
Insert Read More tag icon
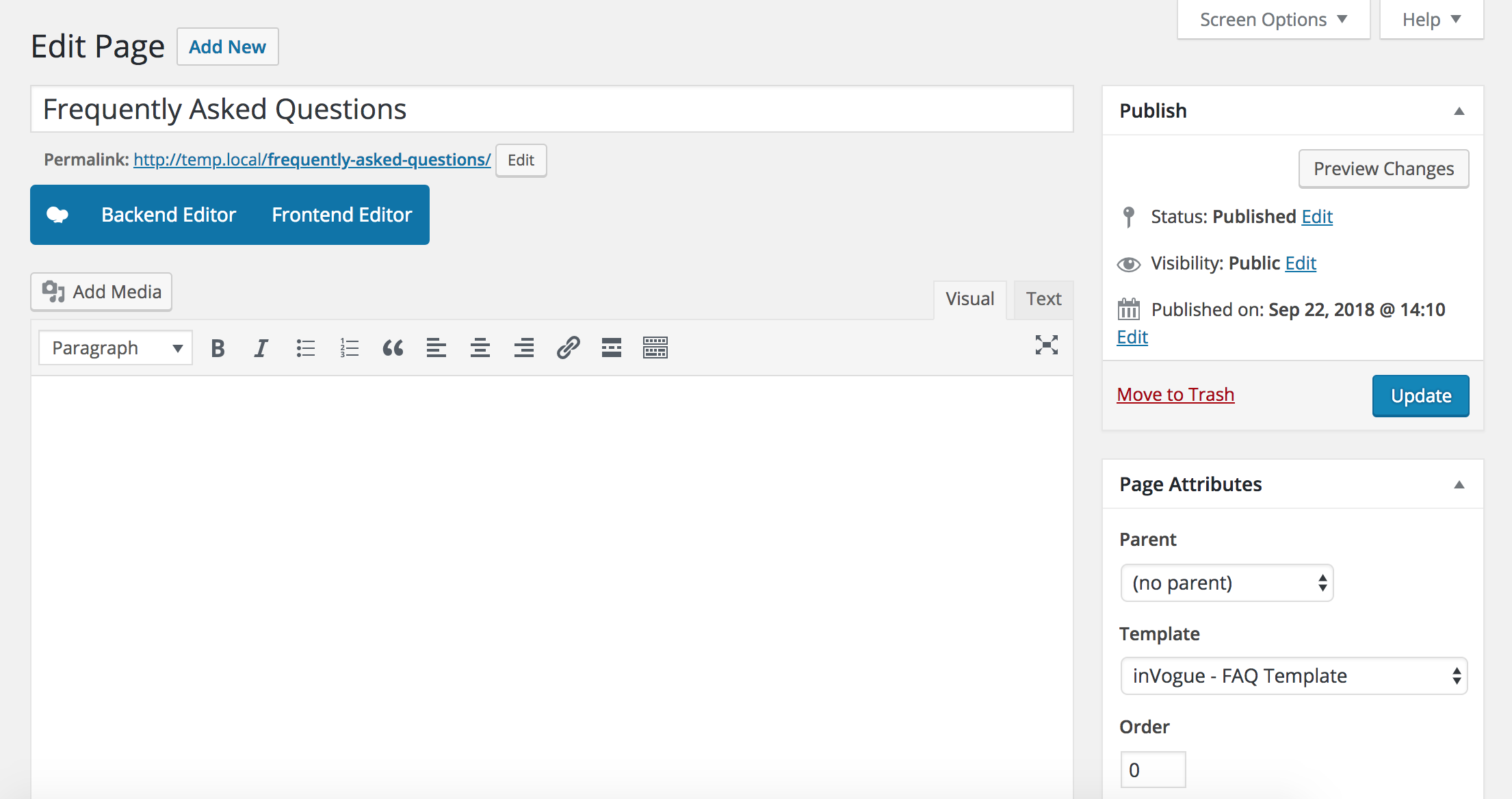(x=612, y=348)
